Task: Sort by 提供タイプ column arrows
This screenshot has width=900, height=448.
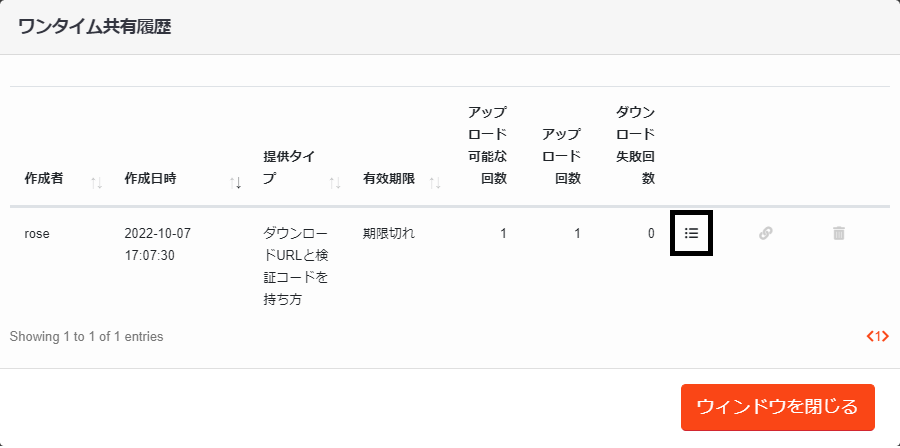Action: point(335,183)
